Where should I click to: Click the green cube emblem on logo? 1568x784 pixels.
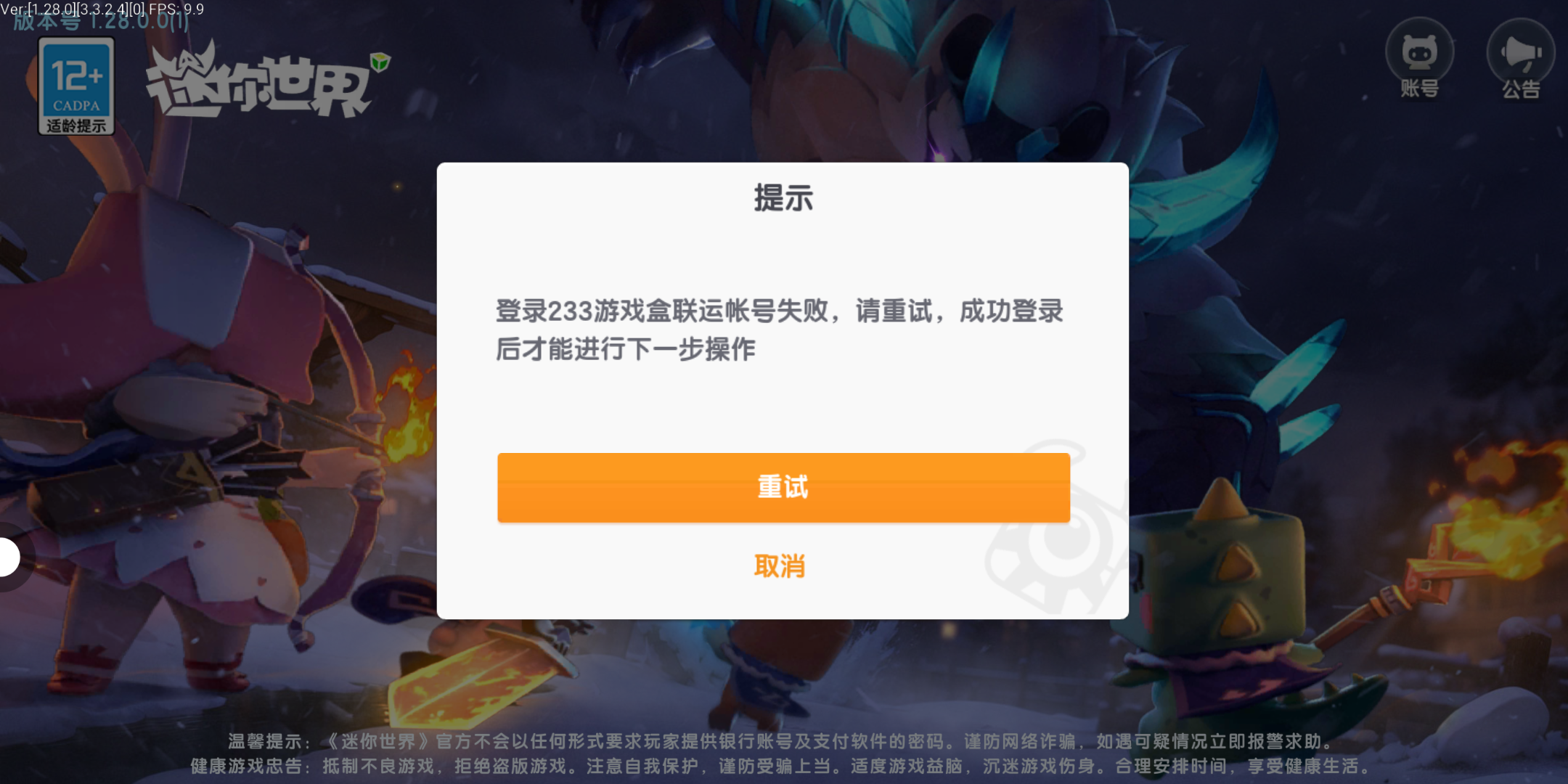click(x=380, y=62)
